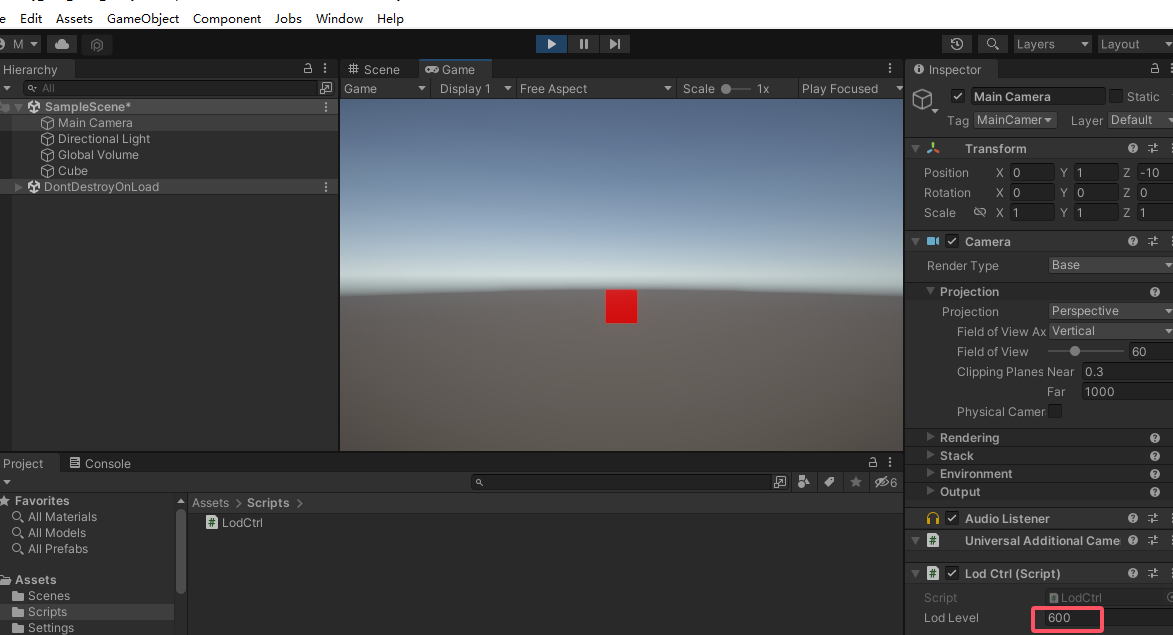Select the Cube object in Hierarchy
The image size is (1173, 635).
[72, 171]
